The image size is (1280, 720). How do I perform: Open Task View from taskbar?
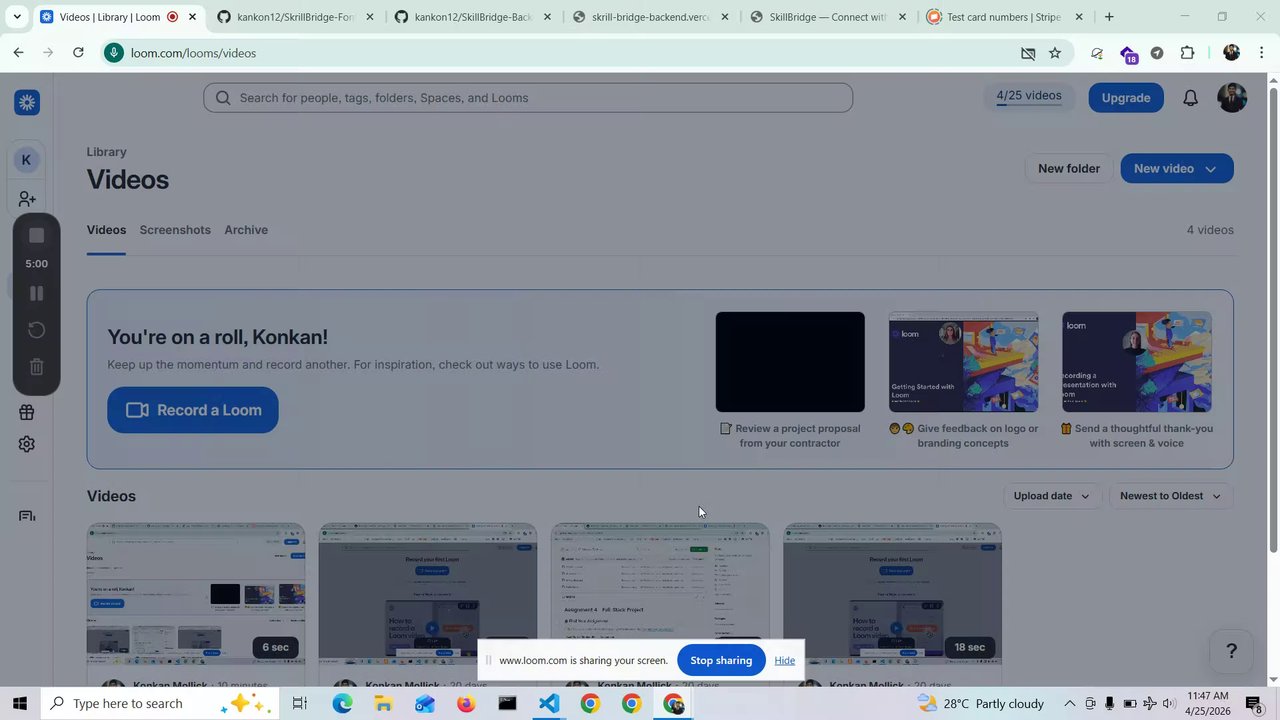point(299,704)
